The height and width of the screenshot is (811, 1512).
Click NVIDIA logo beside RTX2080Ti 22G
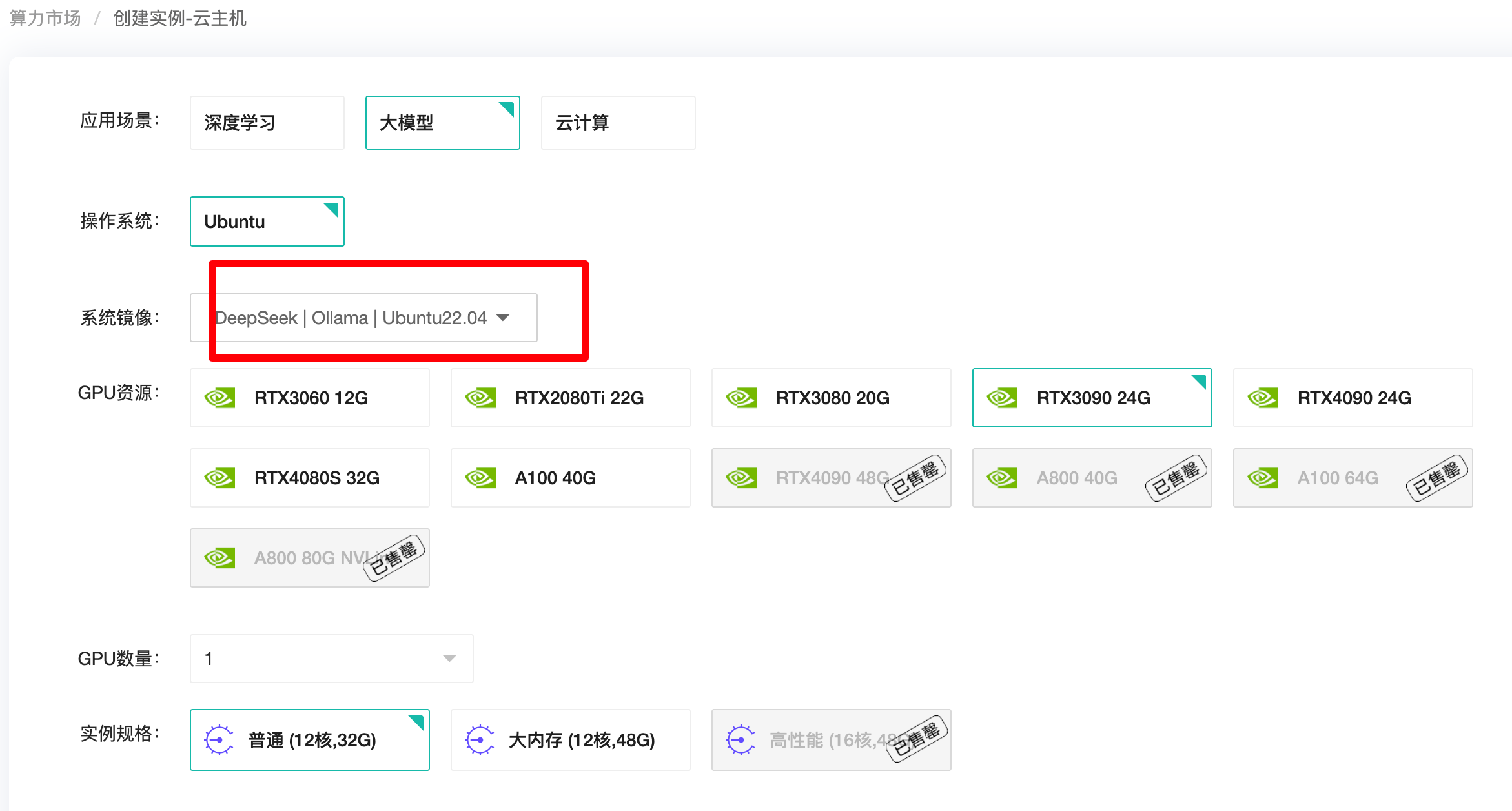480,398
